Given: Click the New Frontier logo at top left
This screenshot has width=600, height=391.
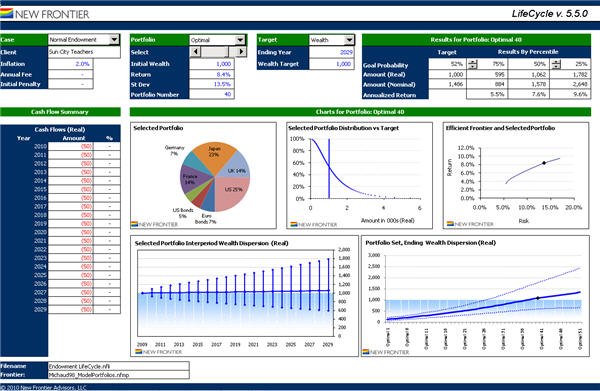Looking at the screenshot, I should 45,14.
